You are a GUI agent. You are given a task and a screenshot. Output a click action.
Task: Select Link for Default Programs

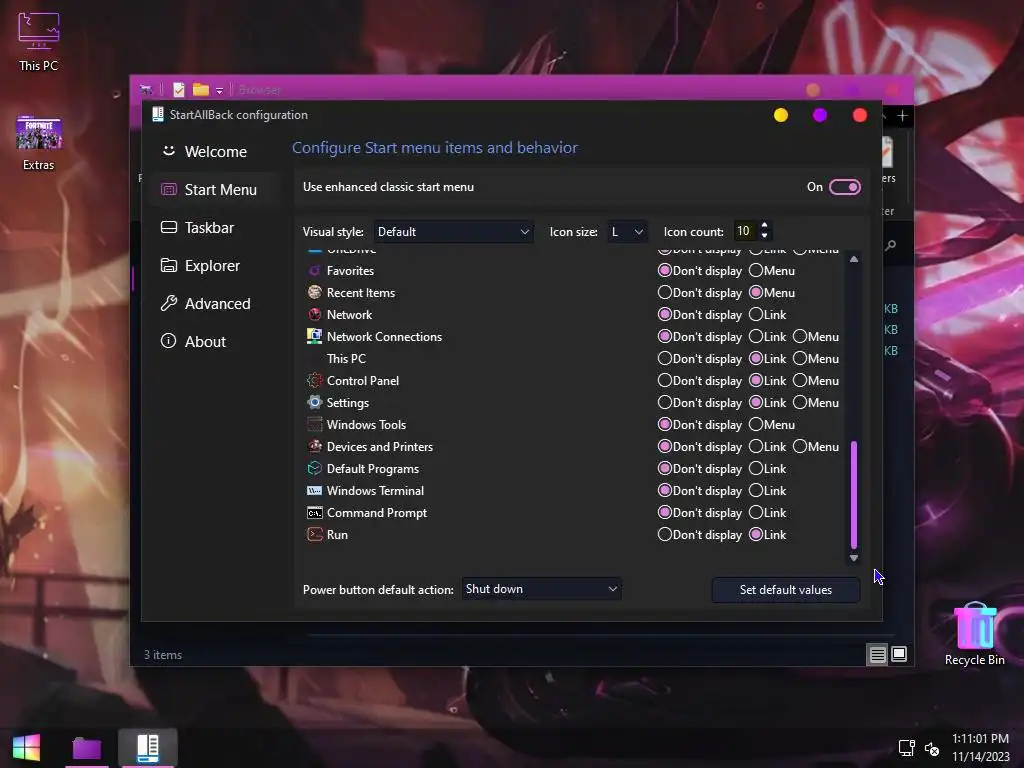(x=756, y=469)
